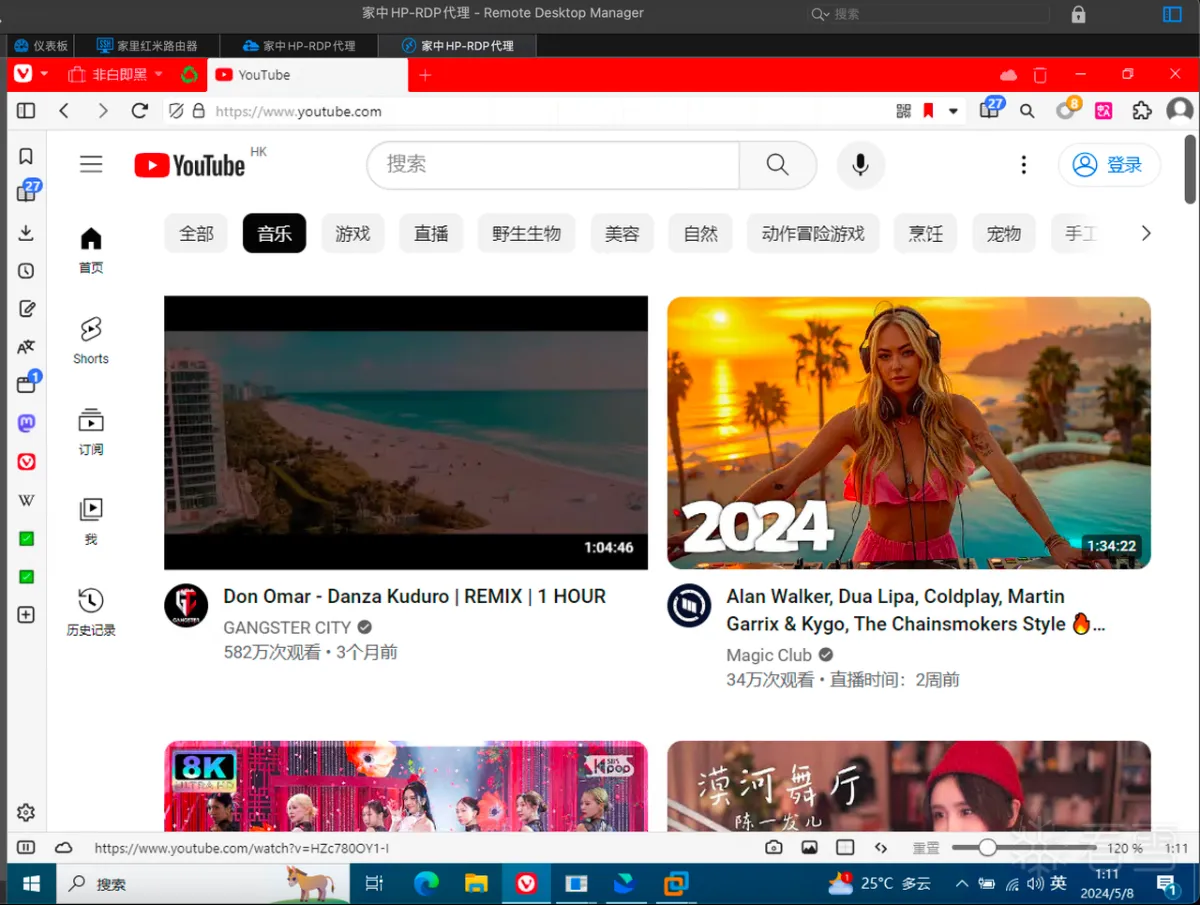This screenshot has height=905, width=1200.
Task: Toggle the Vivaldi side panel from address bar
Action: 26,111
